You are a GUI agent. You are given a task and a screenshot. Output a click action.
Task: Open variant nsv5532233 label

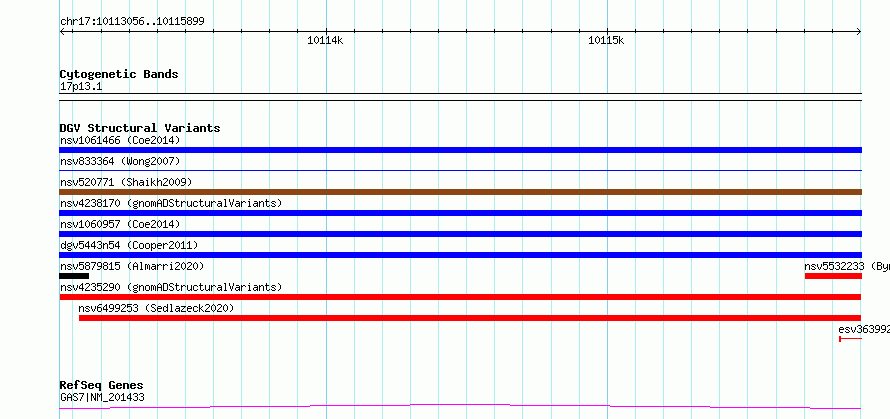click(846, 266)
